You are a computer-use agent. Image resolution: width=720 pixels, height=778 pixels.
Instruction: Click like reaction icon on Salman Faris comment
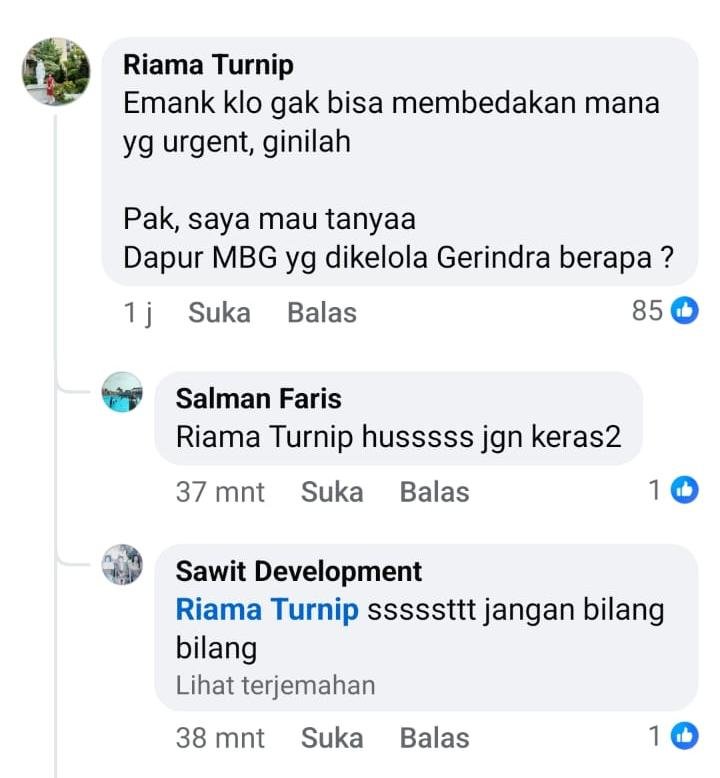(x=685, y=490)
